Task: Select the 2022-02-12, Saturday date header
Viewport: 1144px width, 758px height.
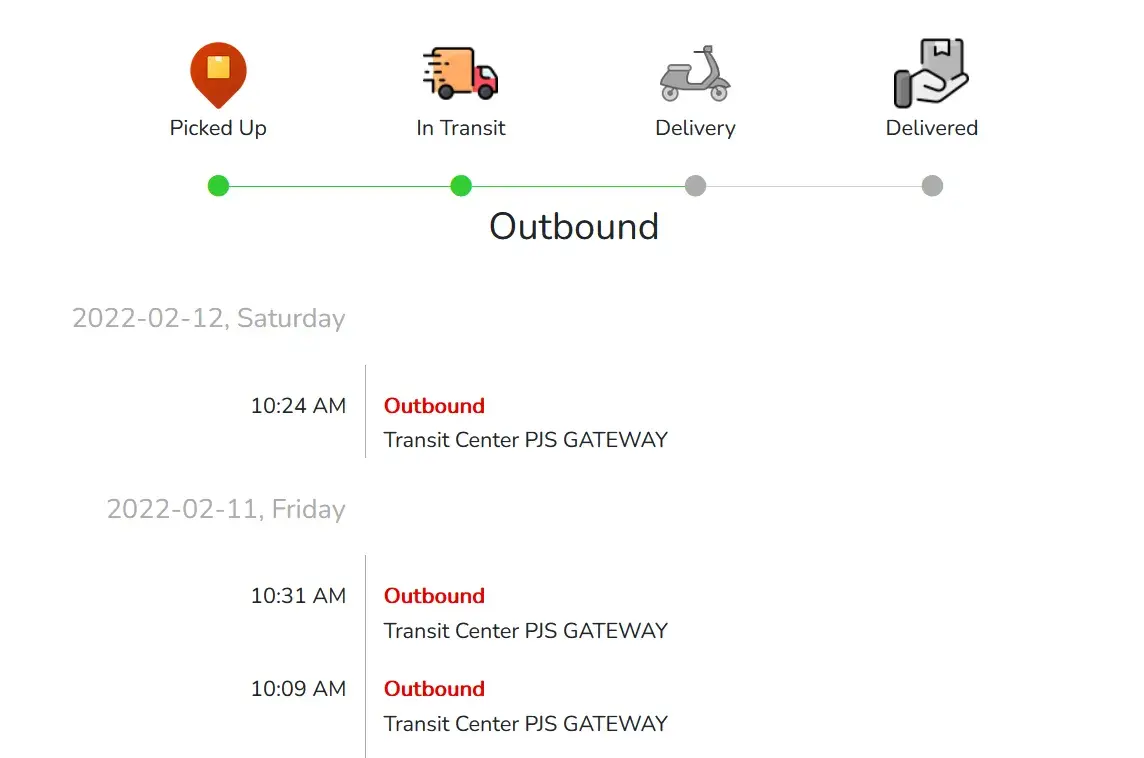Action: (209, 318)
